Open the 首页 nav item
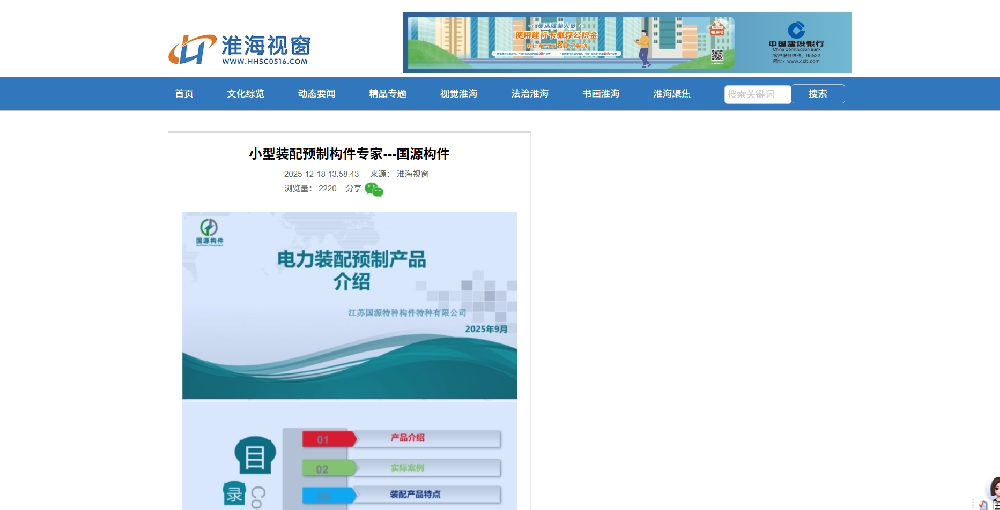Viewport: 1000px width, 510px height. click(184, 94)
